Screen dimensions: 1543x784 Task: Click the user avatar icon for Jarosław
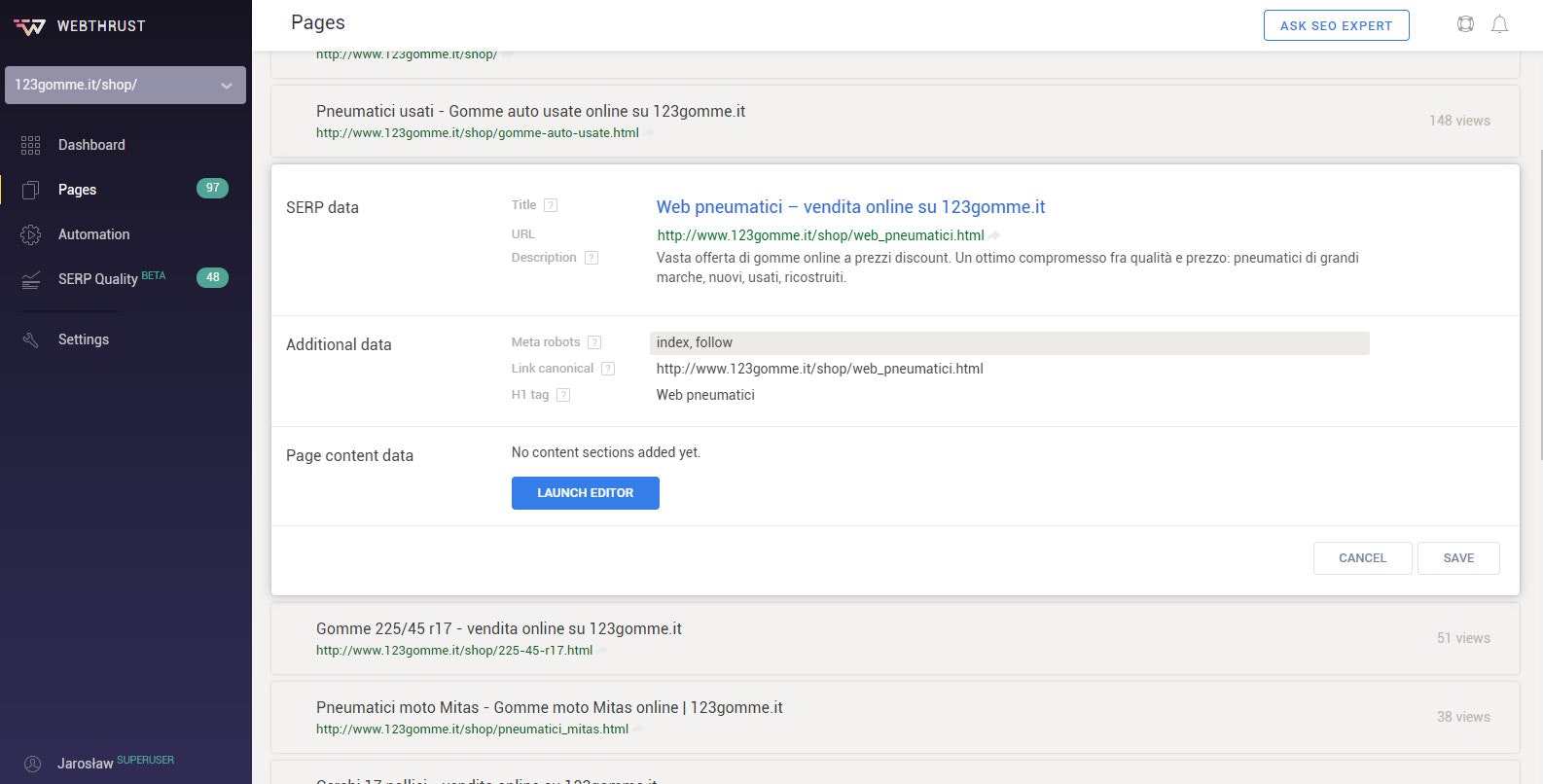(x=32, y=764)
